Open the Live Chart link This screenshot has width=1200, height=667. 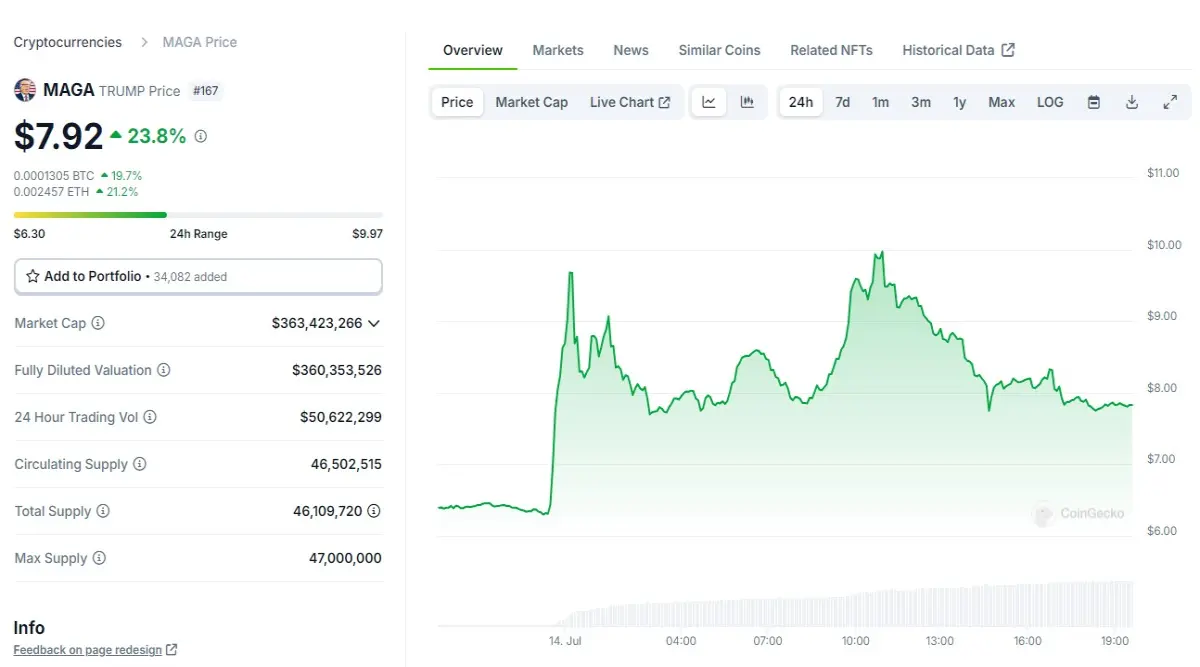tap(630, 102)
